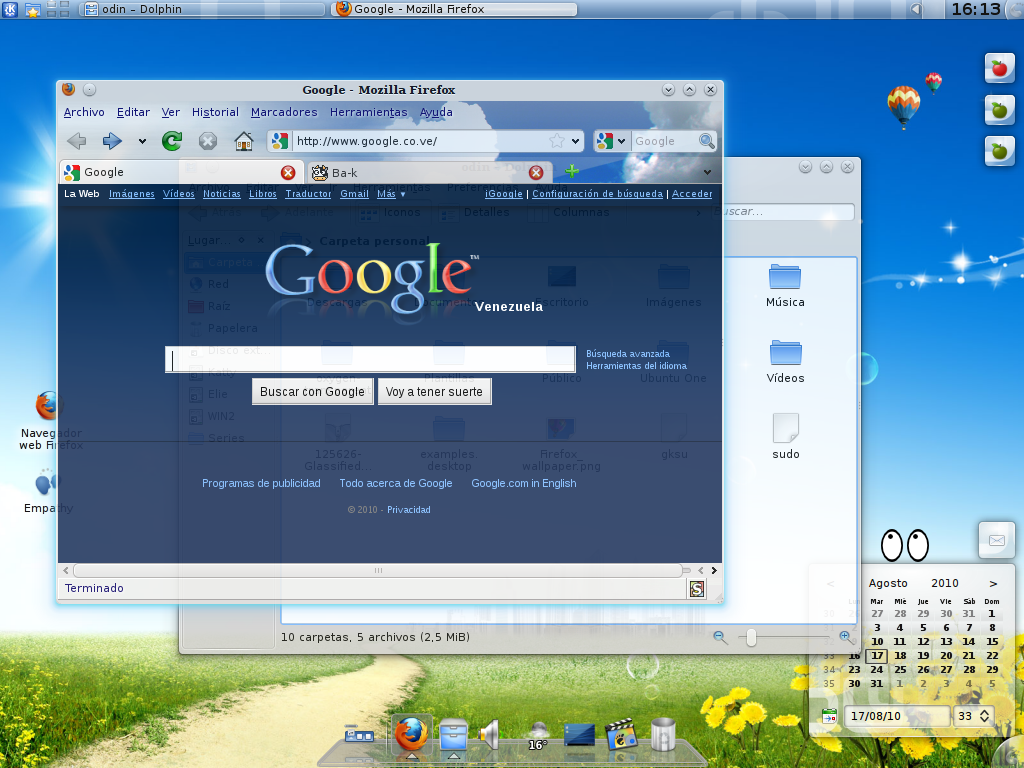Open the Editar menu
This screenshot has height=768, width=1024.
[133, 112]
